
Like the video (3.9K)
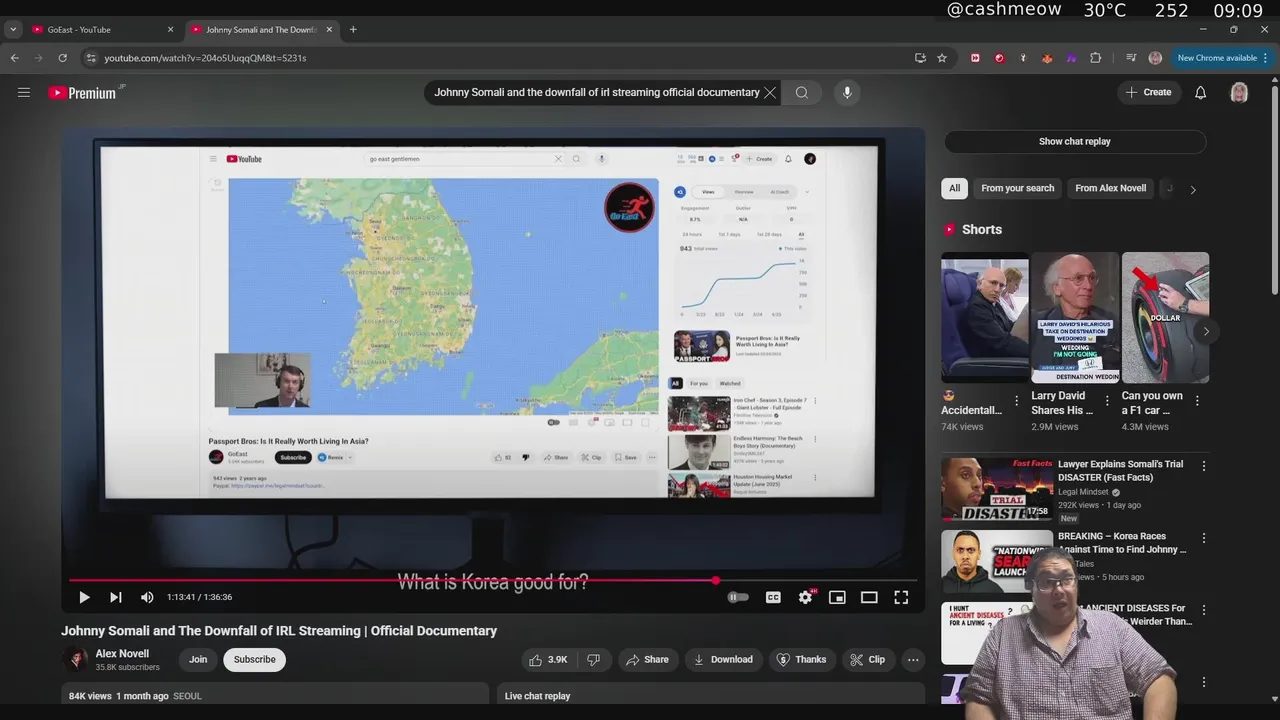[x=549, y=660]
